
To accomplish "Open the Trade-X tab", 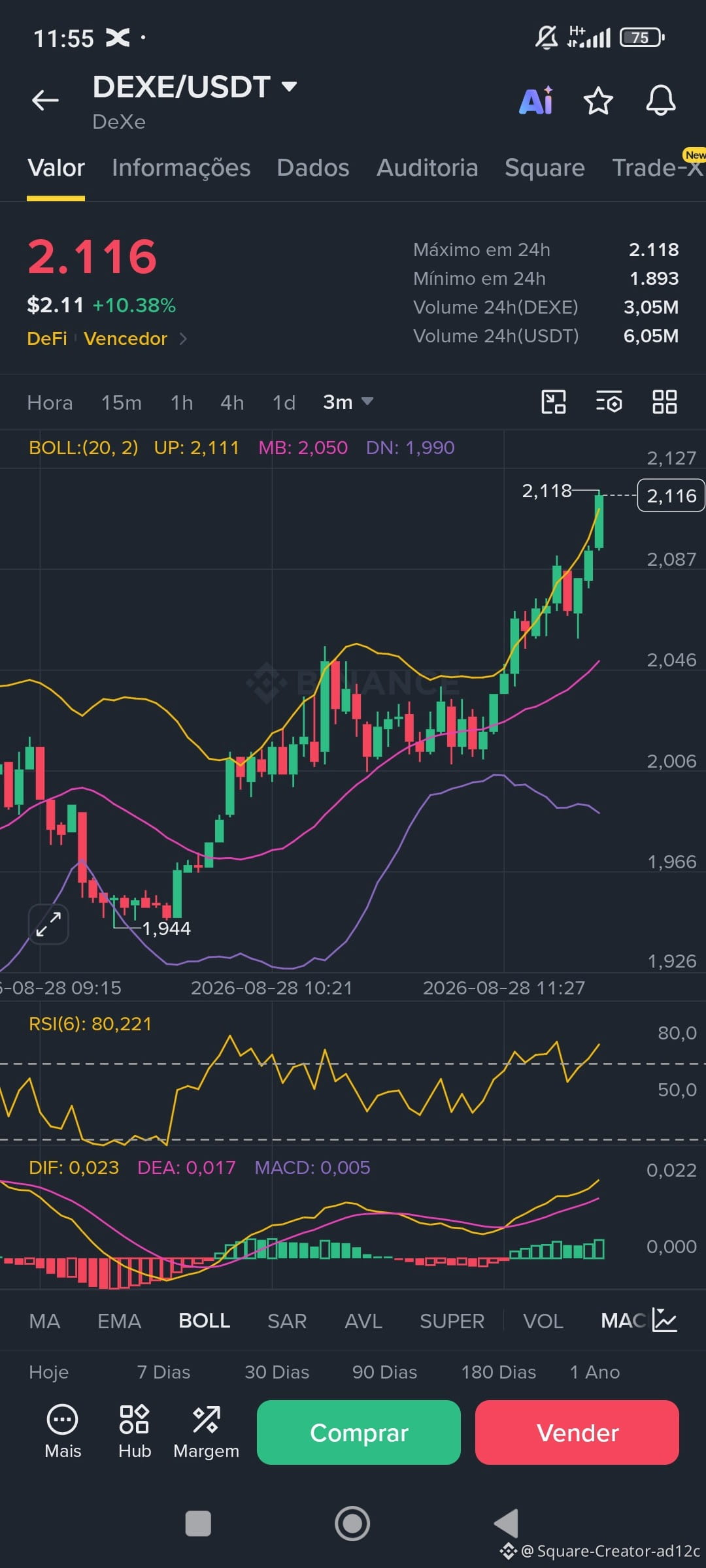I will point(657,168).
